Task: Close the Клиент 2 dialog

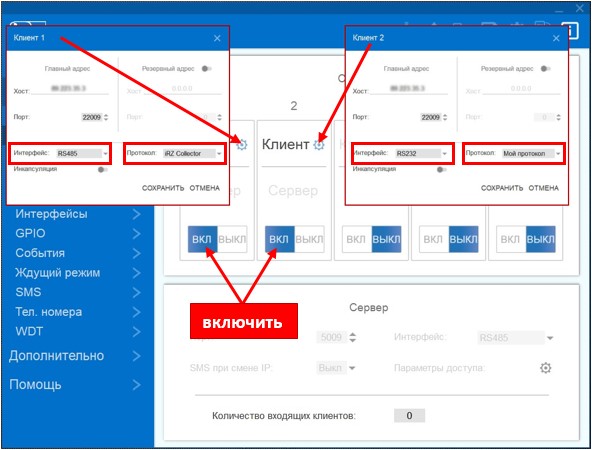Action: [556, 38]
